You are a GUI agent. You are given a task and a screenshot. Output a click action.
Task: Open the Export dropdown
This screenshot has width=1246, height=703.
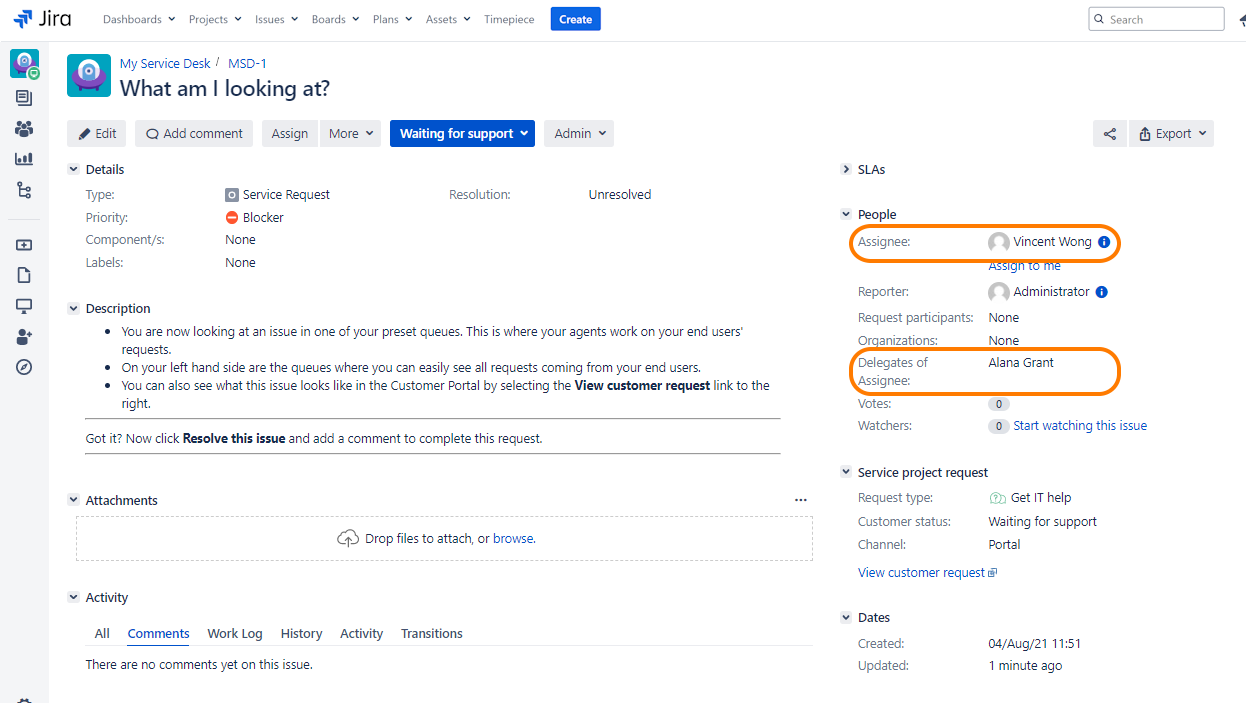click(1171, 134)
